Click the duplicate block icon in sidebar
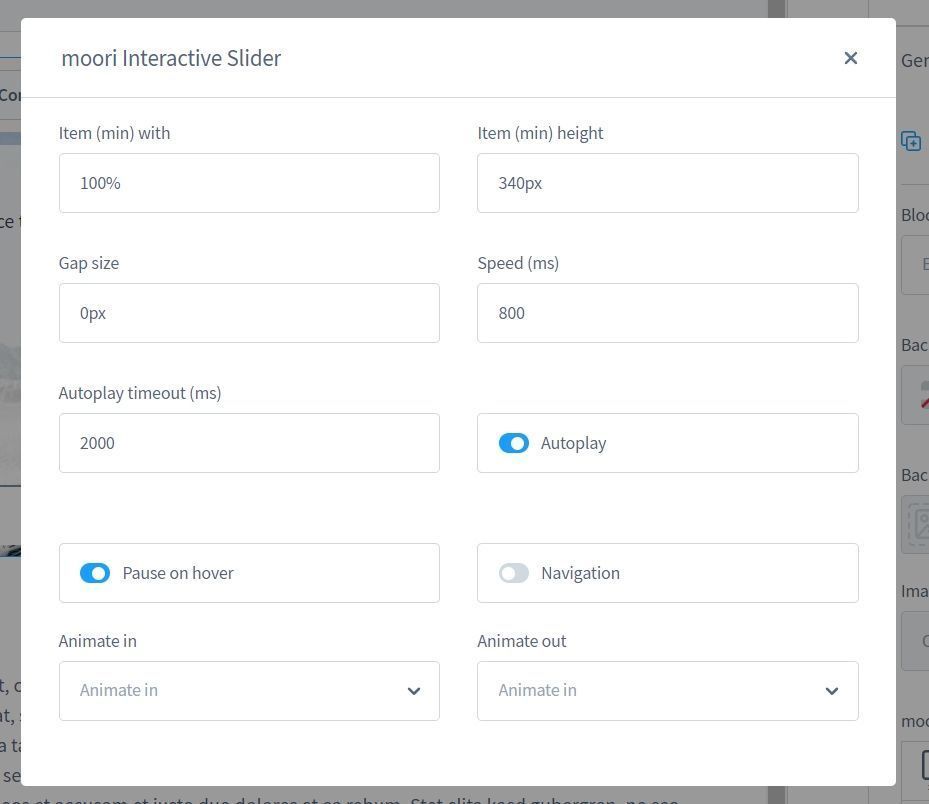The width and height of the screenshot is (929, 804). 911,141
